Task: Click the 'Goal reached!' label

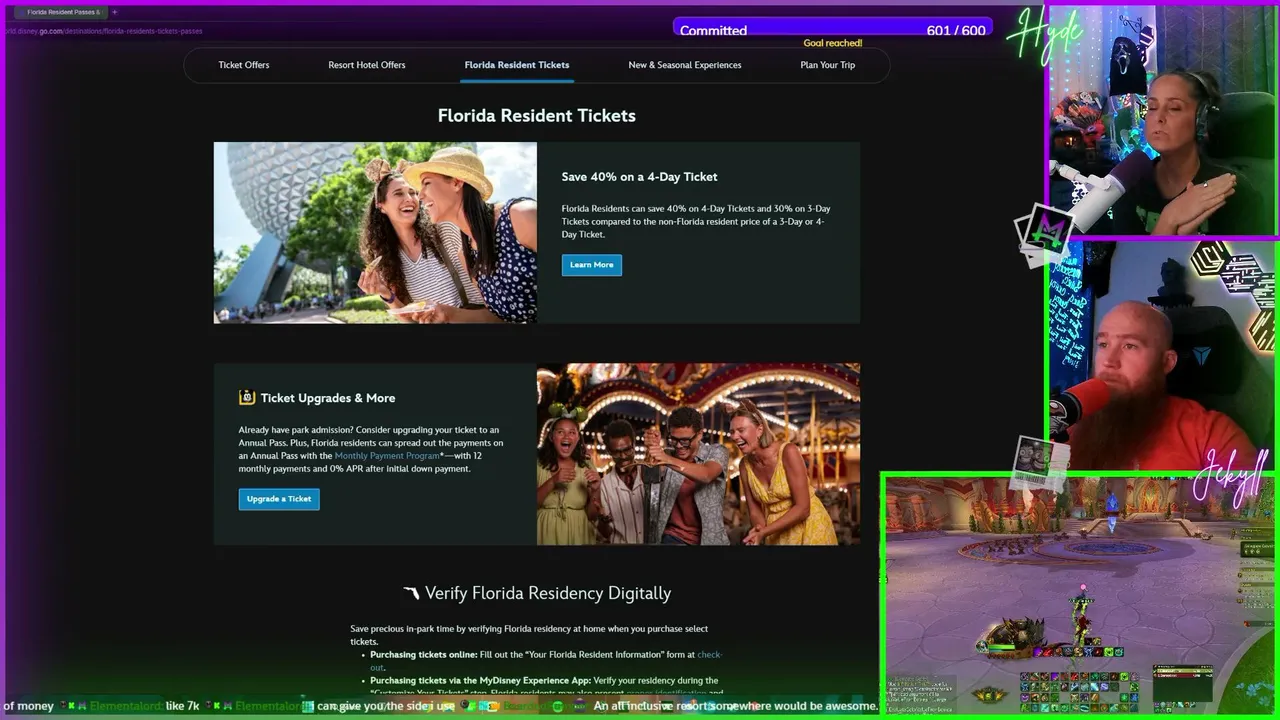Action: 833,44
